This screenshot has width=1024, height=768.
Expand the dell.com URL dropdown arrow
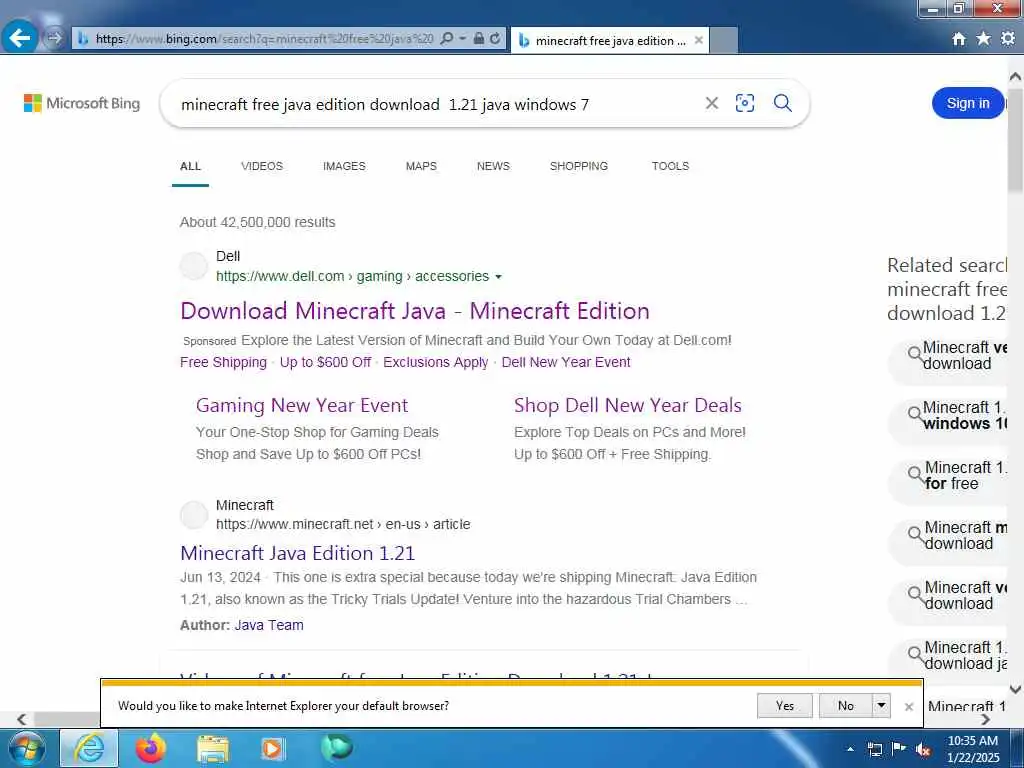pos(498,277)
